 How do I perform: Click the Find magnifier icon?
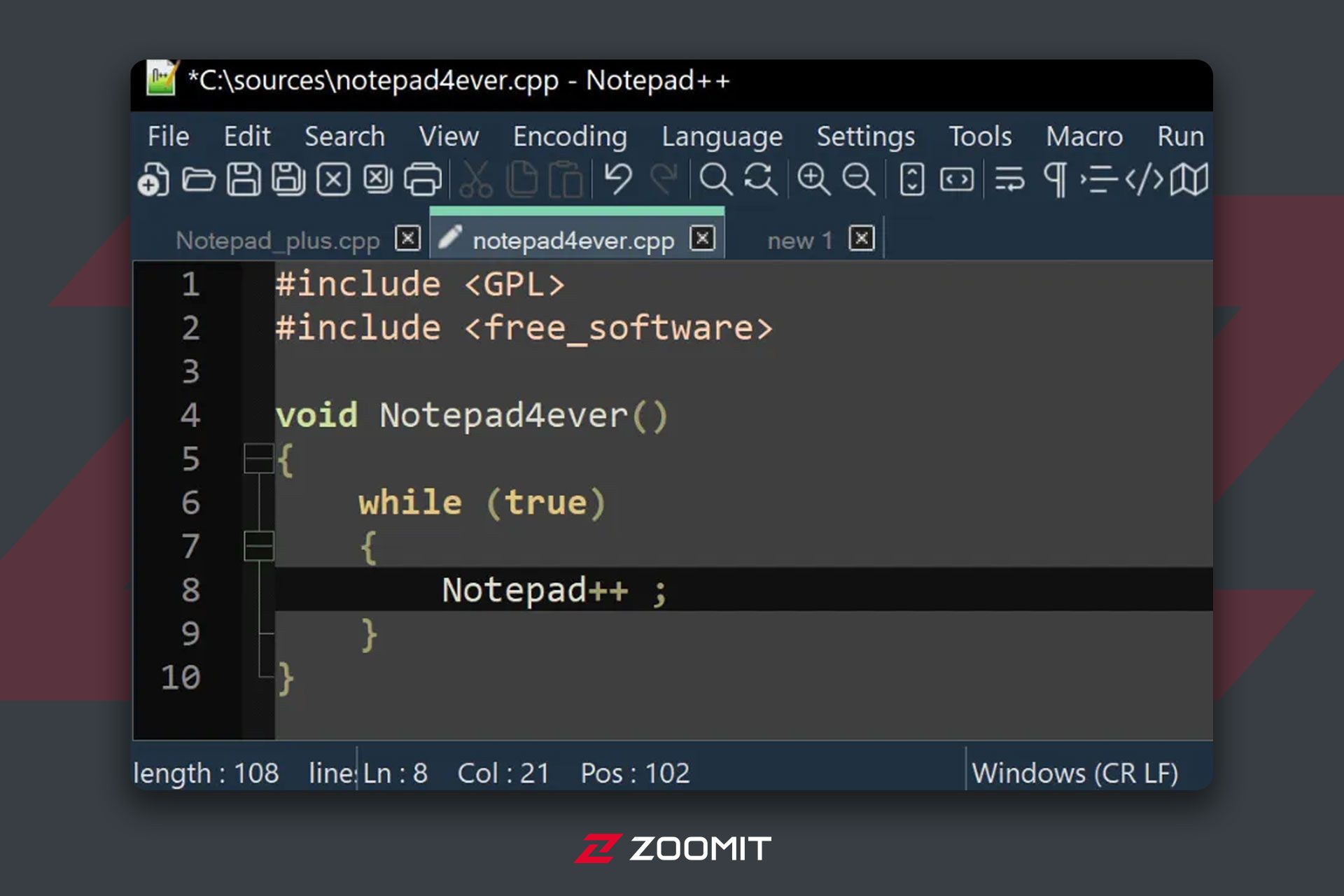[x=715, y=179]
